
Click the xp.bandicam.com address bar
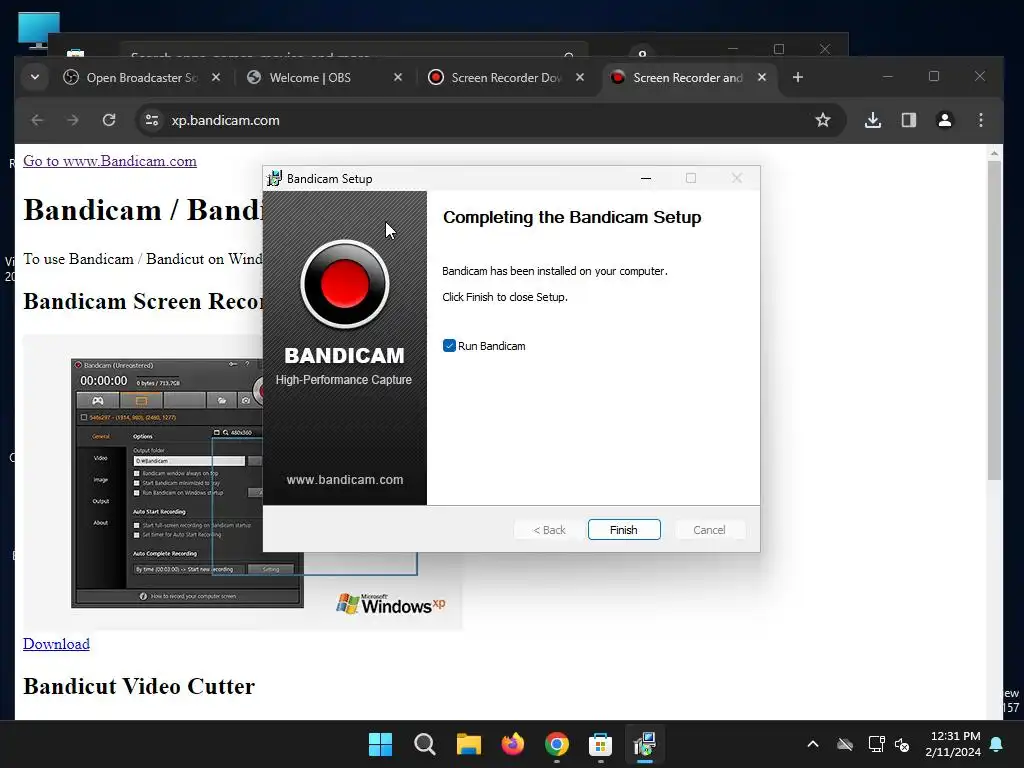pyautogui.click(x=490, y=120)
